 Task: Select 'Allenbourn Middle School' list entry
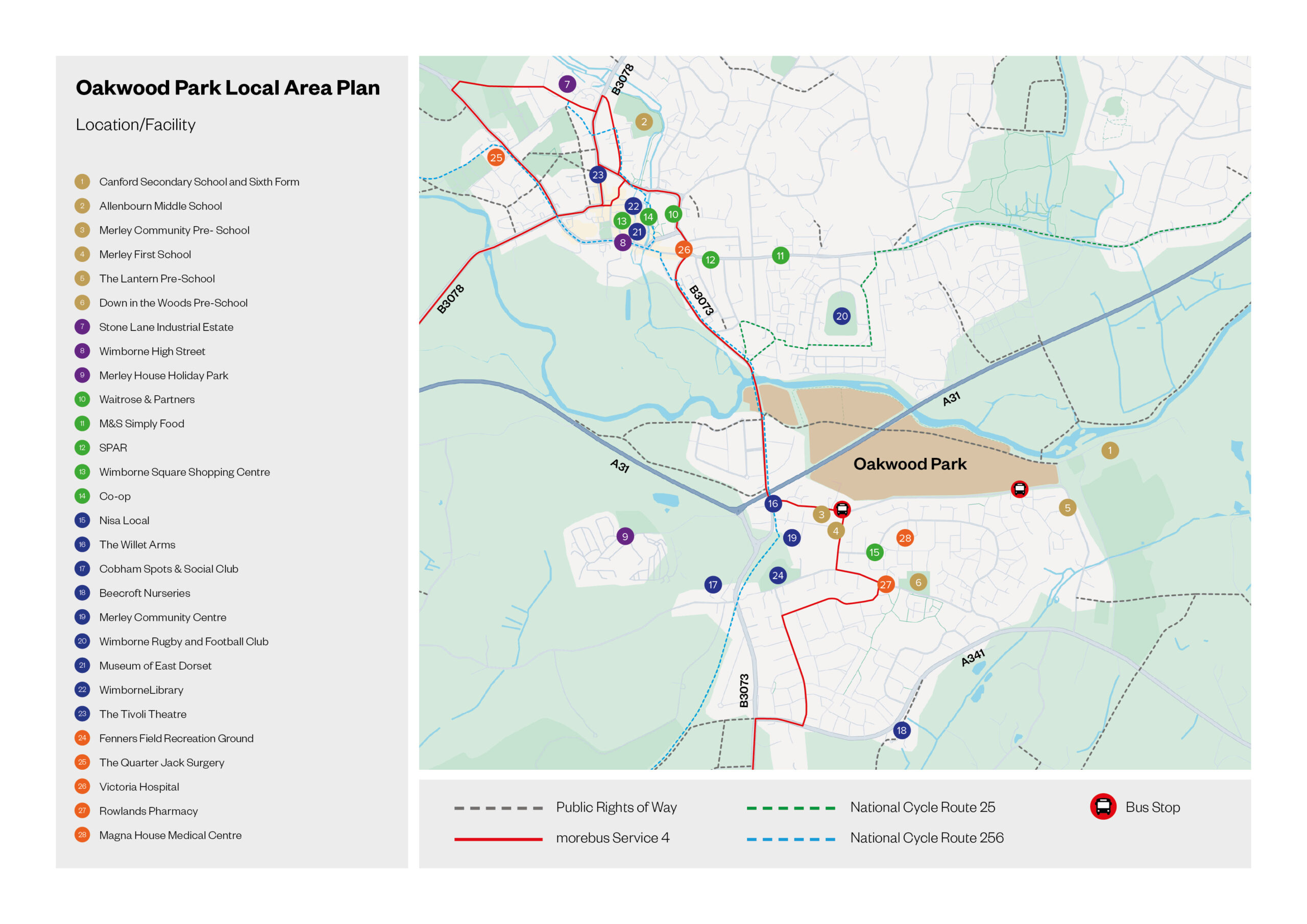pos(160,206)
